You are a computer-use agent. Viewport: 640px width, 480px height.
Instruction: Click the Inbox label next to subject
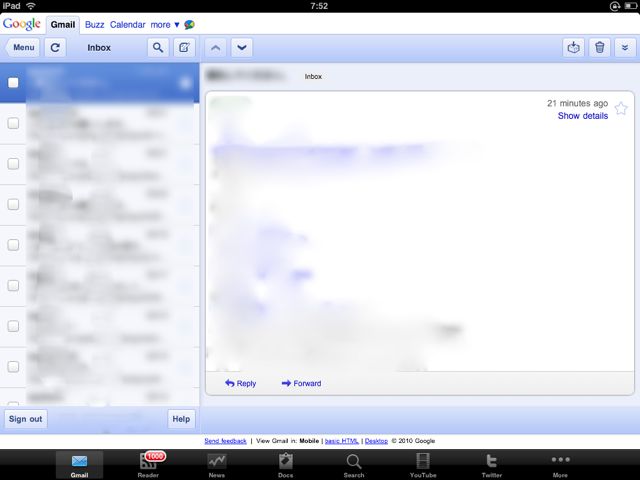(313, 76)
